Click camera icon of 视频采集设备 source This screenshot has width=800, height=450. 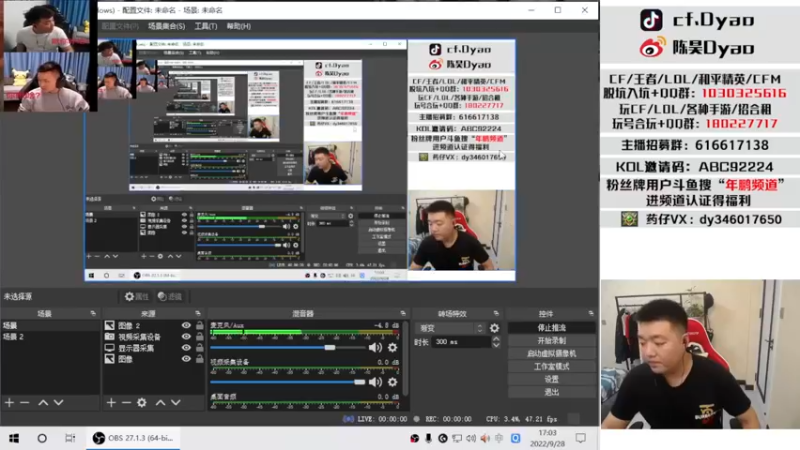[x=110, y=337]
